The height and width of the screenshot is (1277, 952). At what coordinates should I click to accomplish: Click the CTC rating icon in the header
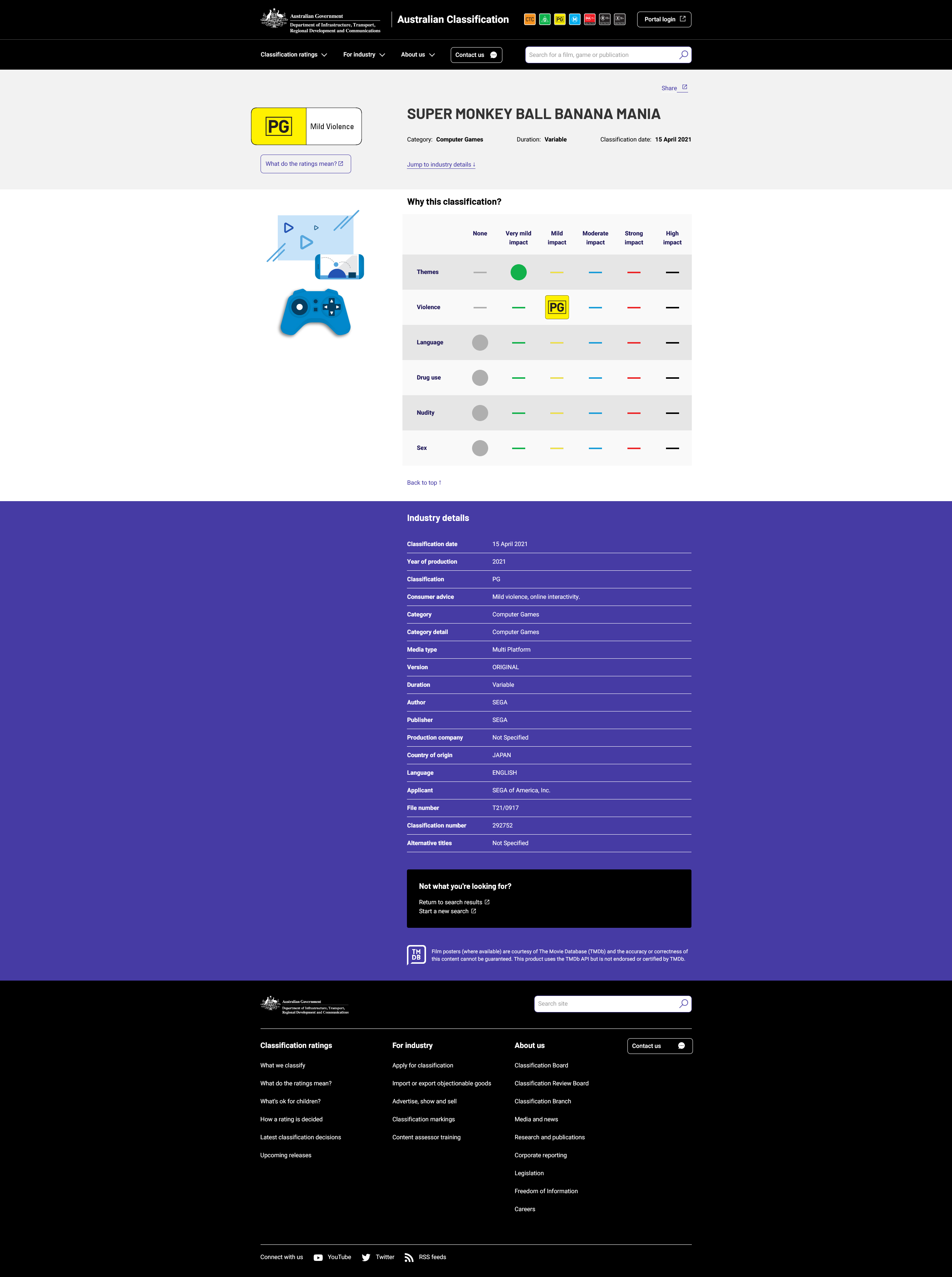point(530,19)
